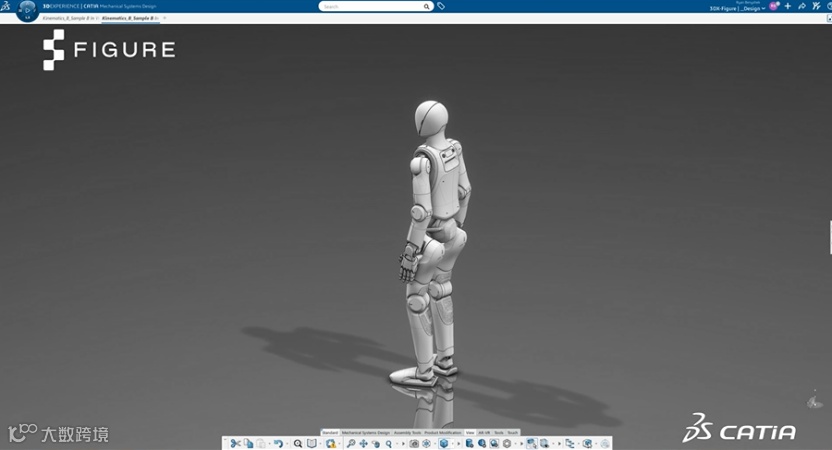Expand the cube view mode dropdown
Screen dimensions: 832x450
click(x=452, y=444)
